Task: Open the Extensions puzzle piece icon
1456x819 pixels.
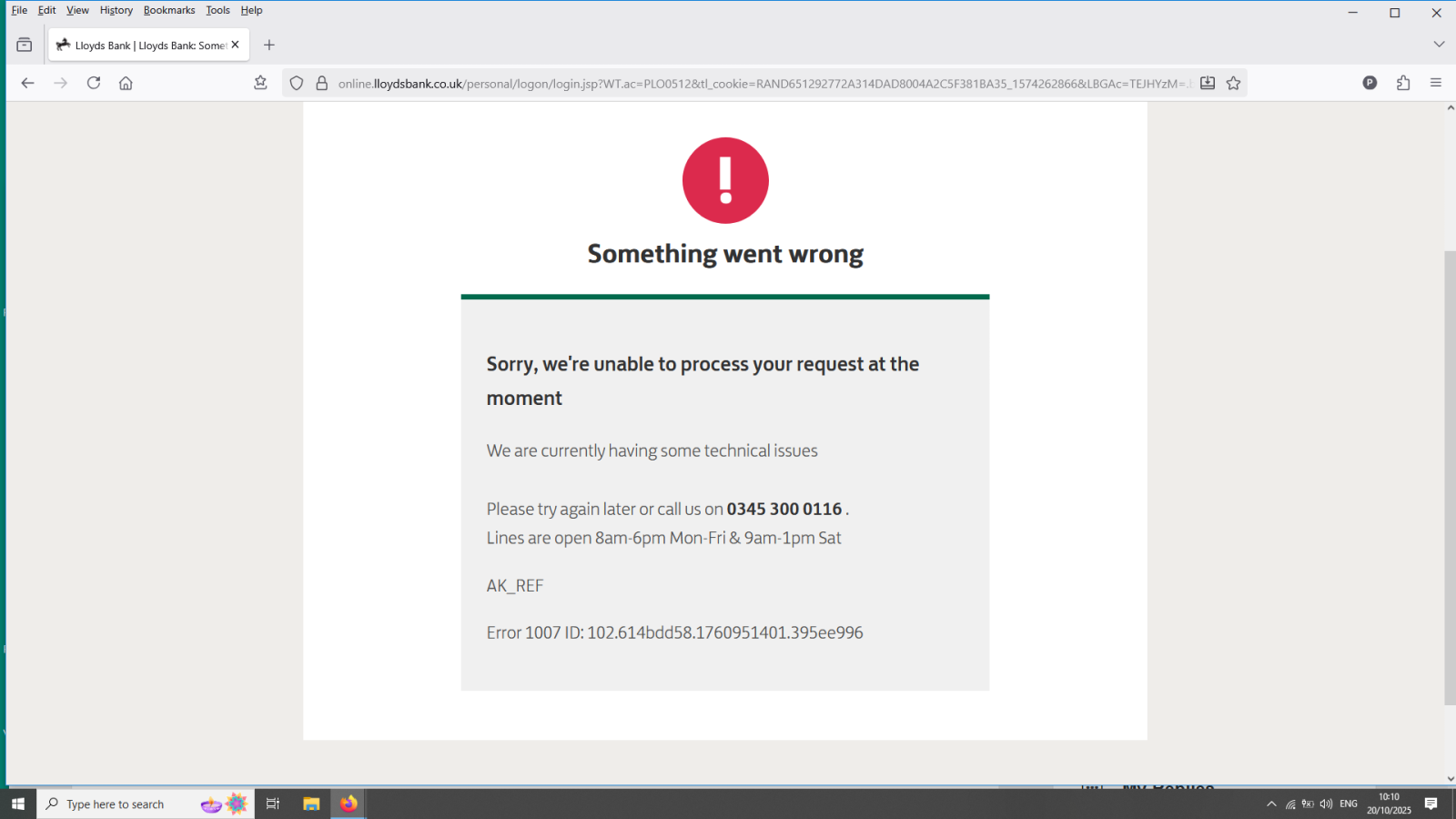Action: (x=1403, y=83)
